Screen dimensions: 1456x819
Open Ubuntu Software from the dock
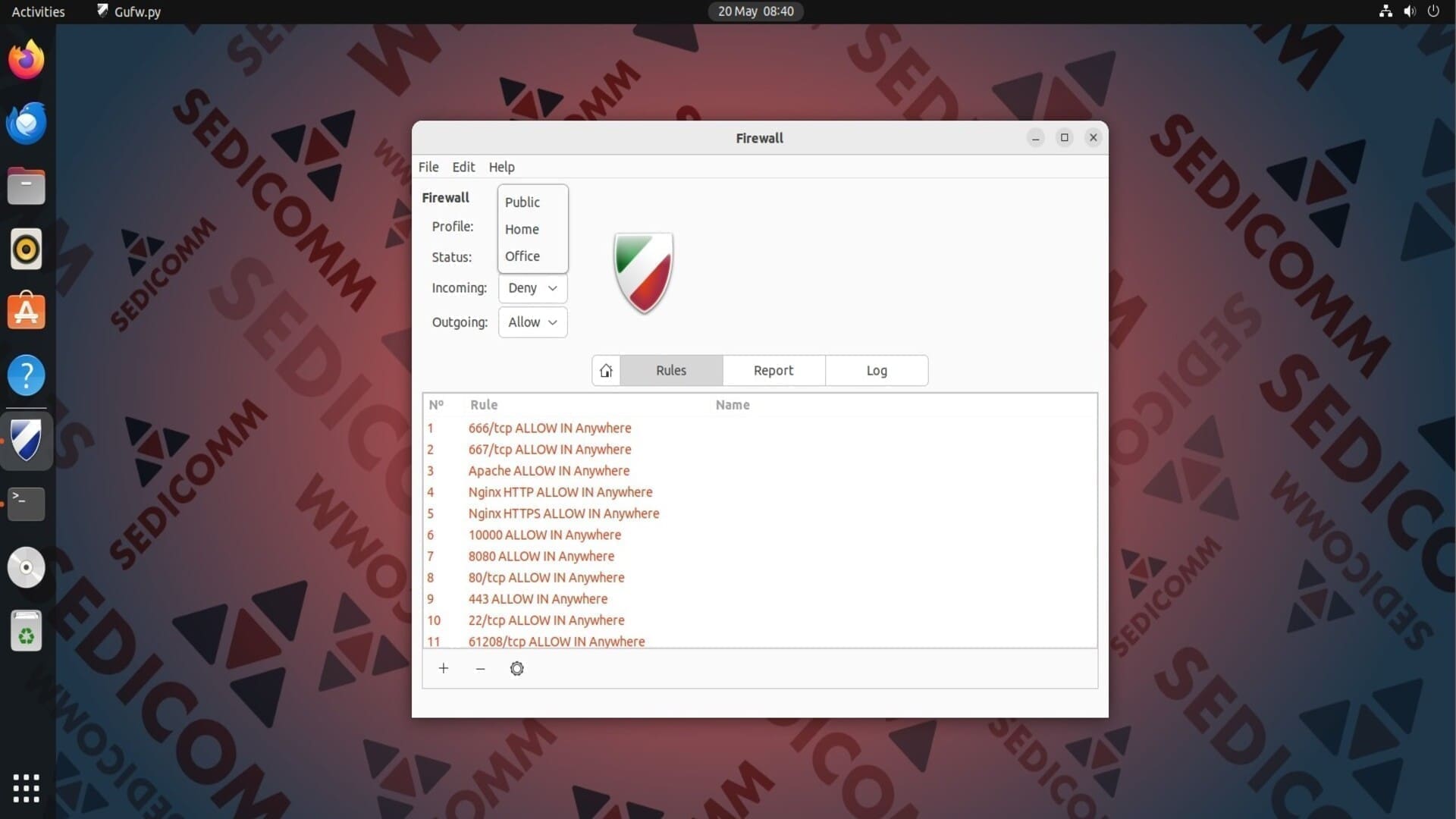pos(27,312)
